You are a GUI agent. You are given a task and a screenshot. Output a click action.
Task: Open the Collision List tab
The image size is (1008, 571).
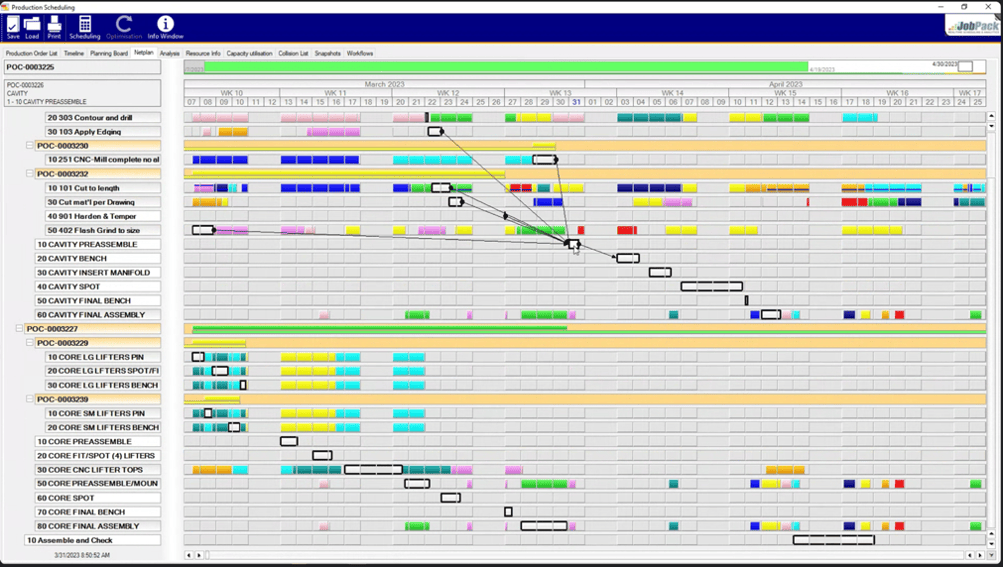[x=293, y=53]
